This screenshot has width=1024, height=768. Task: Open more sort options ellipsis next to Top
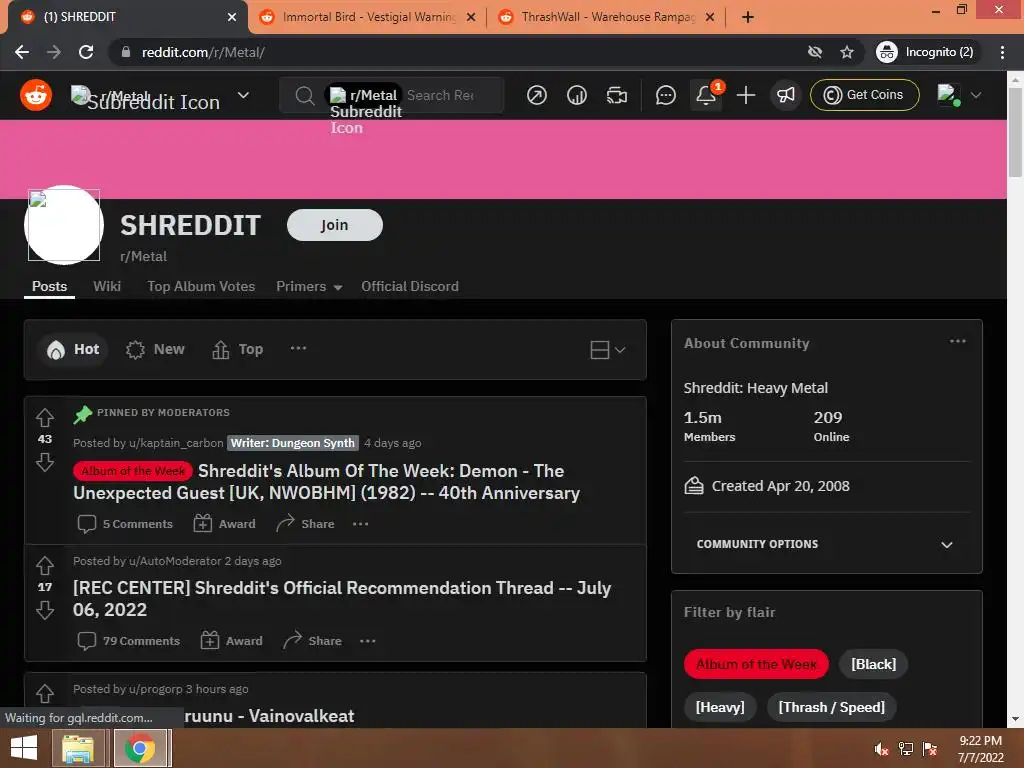[x=298, y=348]
